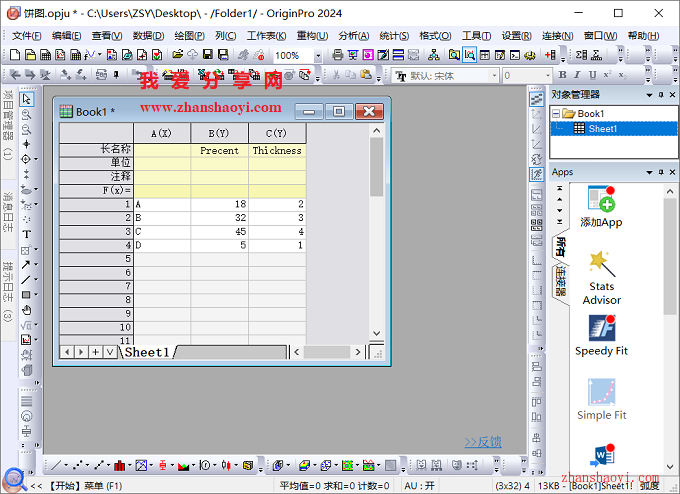
Task: Open the sheet list V button
Action: 110,352
